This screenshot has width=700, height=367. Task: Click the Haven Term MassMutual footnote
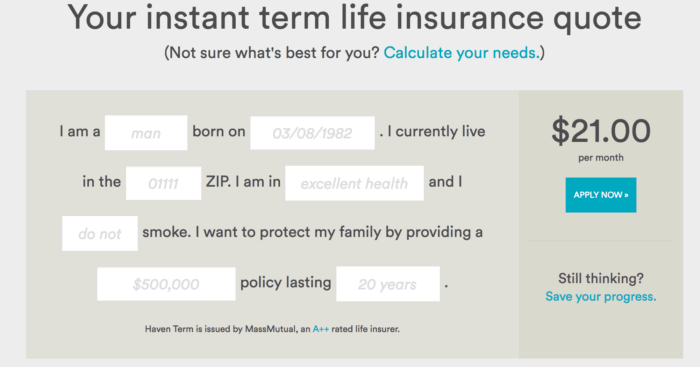[x=272, y=329]
